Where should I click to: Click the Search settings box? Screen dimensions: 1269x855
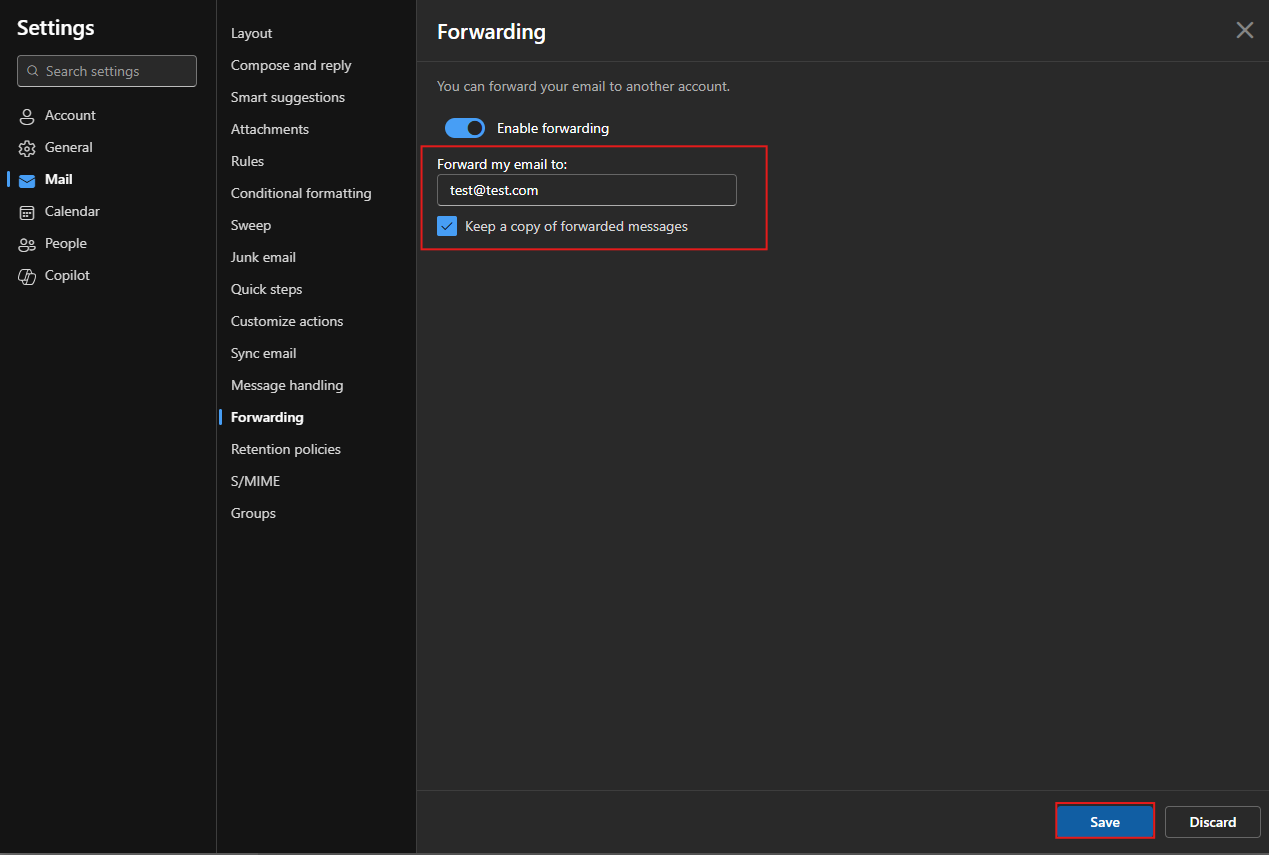pos(115,71)
